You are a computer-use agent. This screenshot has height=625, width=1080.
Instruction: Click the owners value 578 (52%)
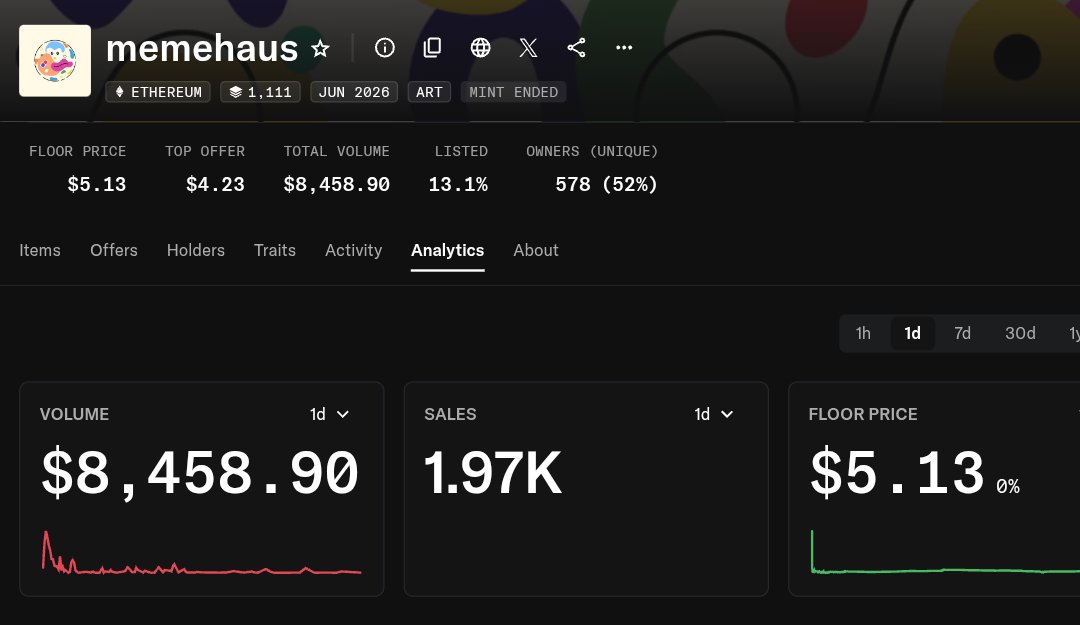click(x=606, y=185)
